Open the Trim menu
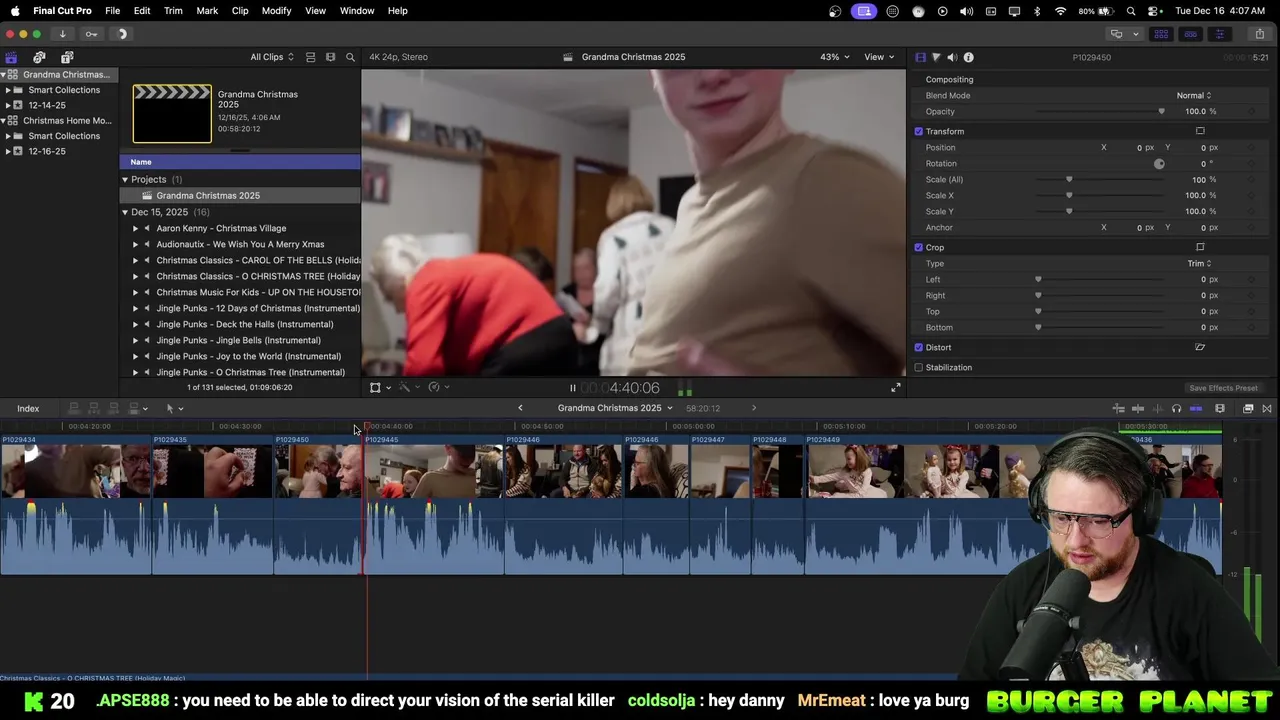This screenshot has width=1280, height=720. tap(173, 10)
